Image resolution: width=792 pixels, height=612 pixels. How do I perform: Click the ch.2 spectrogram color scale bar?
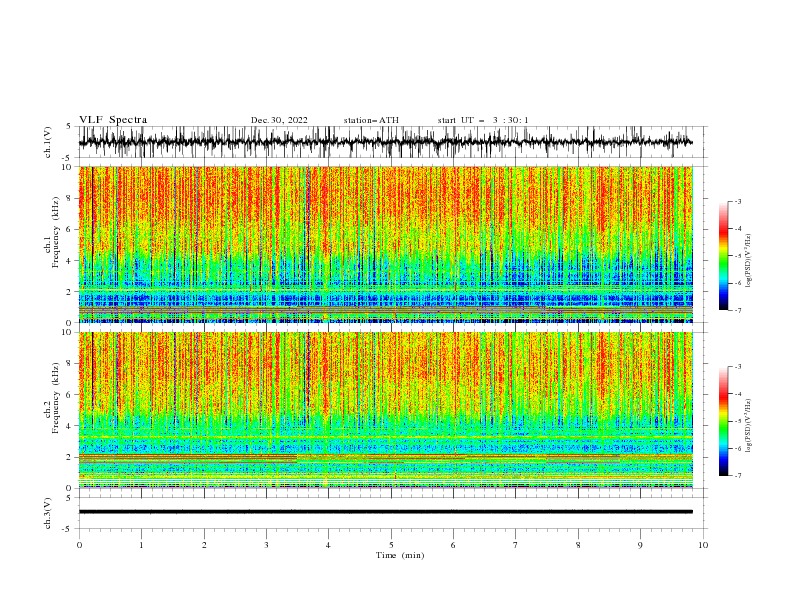(x=723, y=421)
